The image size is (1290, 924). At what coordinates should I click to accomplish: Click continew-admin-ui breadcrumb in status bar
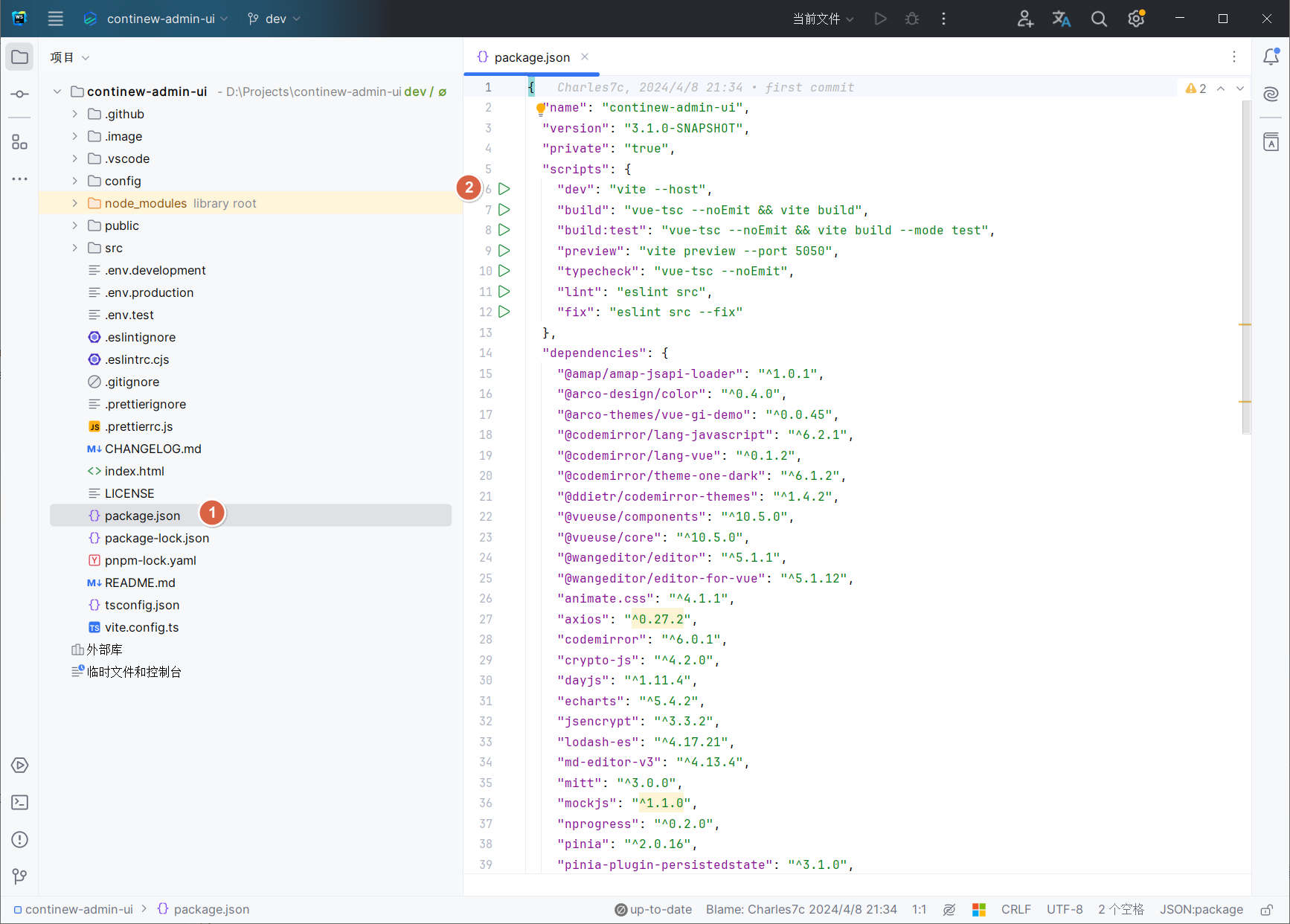point(73,910)
